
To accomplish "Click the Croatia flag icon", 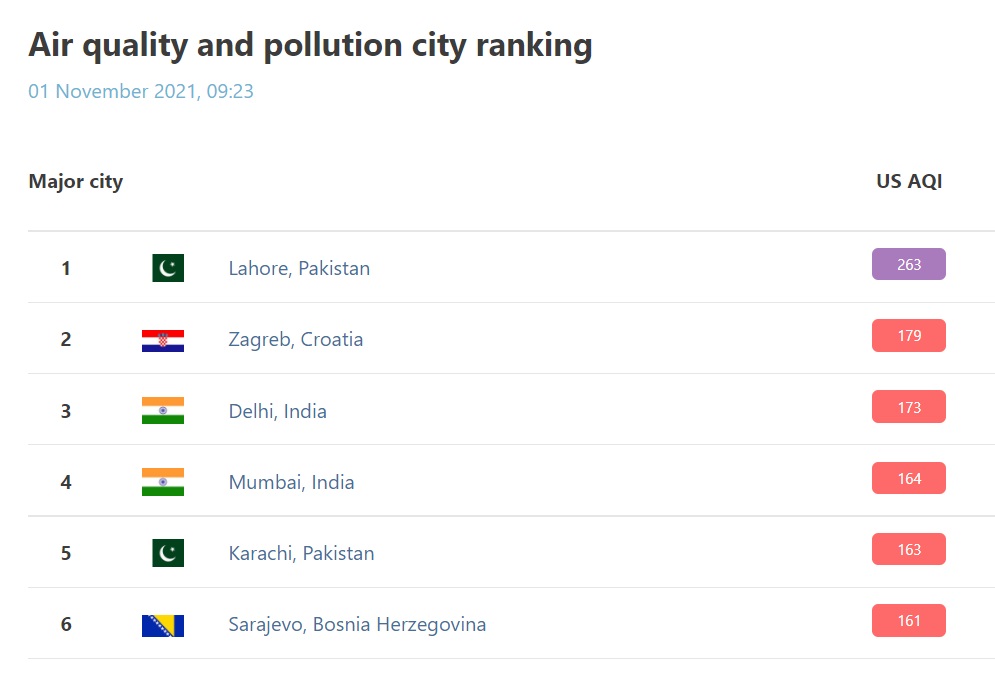I will (163, 340).
